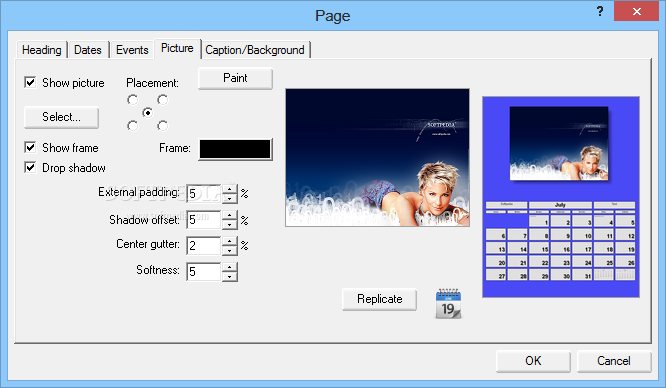Increase Softness with up arrow
The image size is (666, 388).
coord(229,267)
